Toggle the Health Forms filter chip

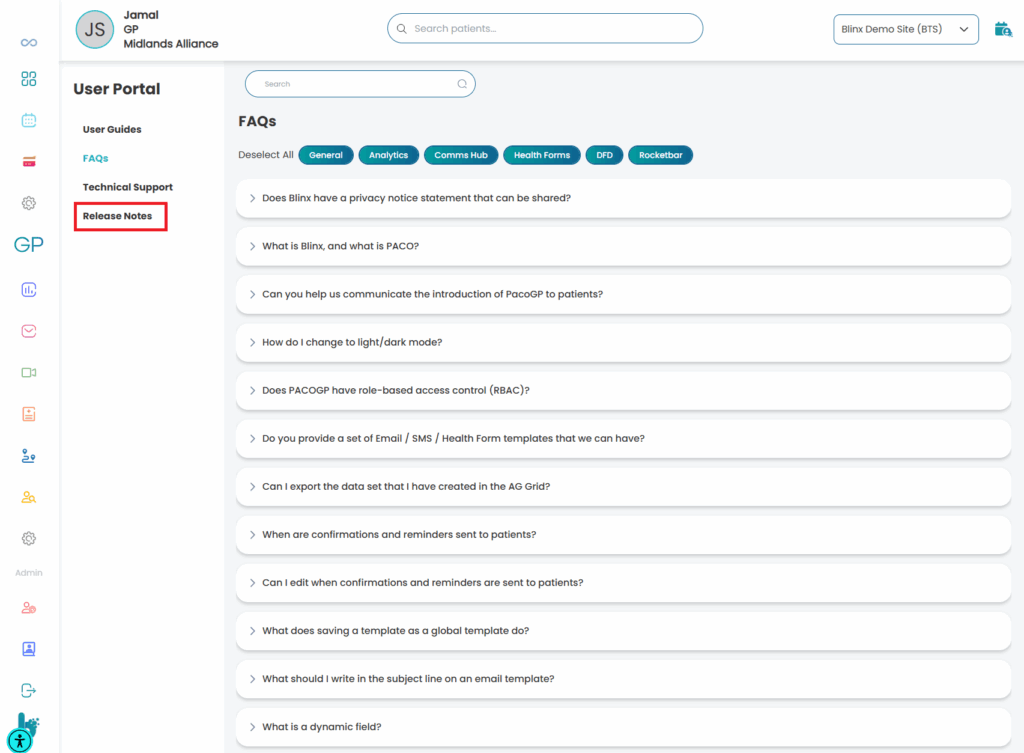pyautogui.click(x=541, y=155)
